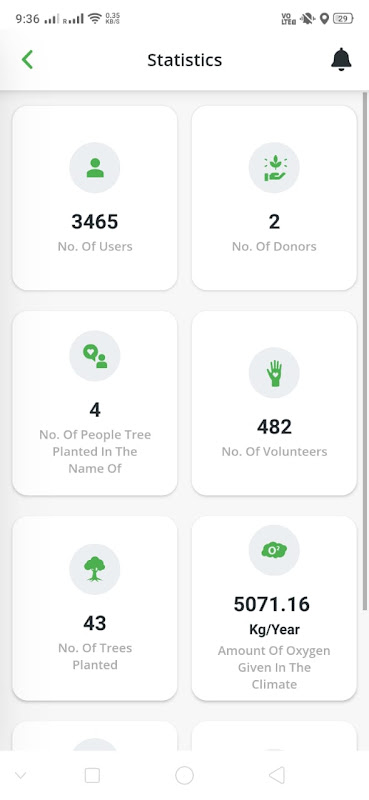Tap the green tree icon

click(x=95, y=569)
